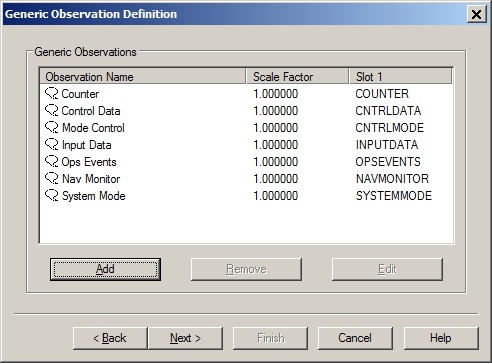492x364 pixels.
Task: Sort by the Scale Factor column header
Action: pyautogui.click(x=297, y=76)
